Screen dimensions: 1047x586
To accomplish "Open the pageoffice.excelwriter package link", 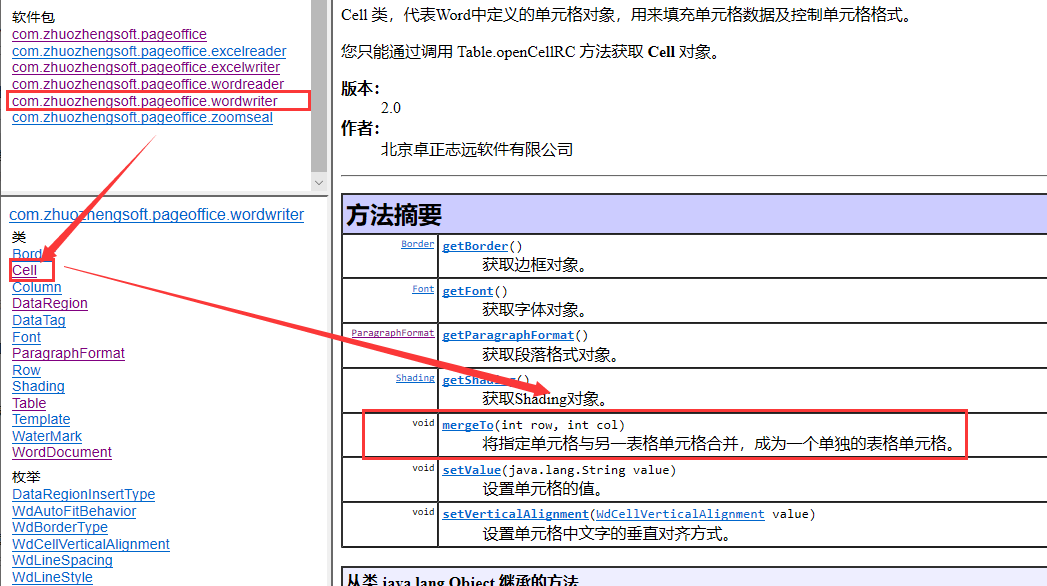I will click(x=146, y=67).
